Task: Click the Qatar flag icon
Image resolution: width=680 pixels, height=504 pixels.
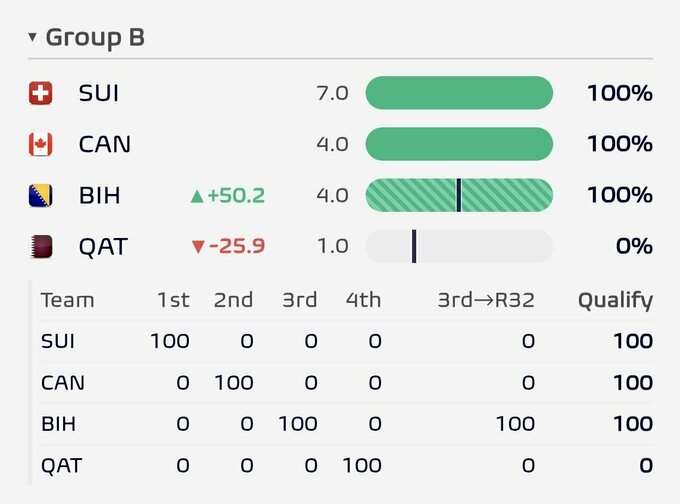Action: pos(41,246)
